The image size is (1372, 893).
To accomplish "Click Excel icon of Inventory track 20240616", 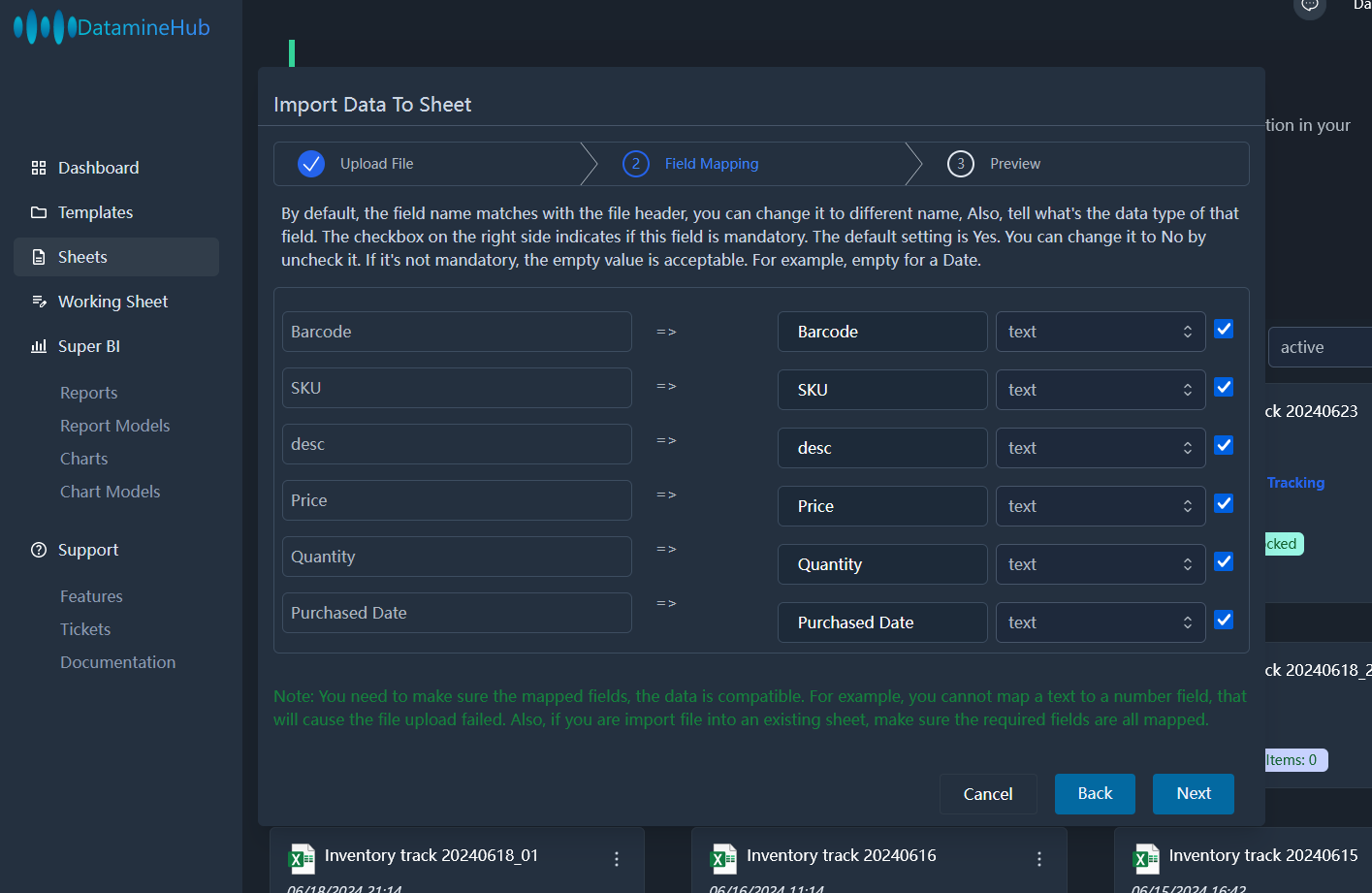I will click(723, 859).
